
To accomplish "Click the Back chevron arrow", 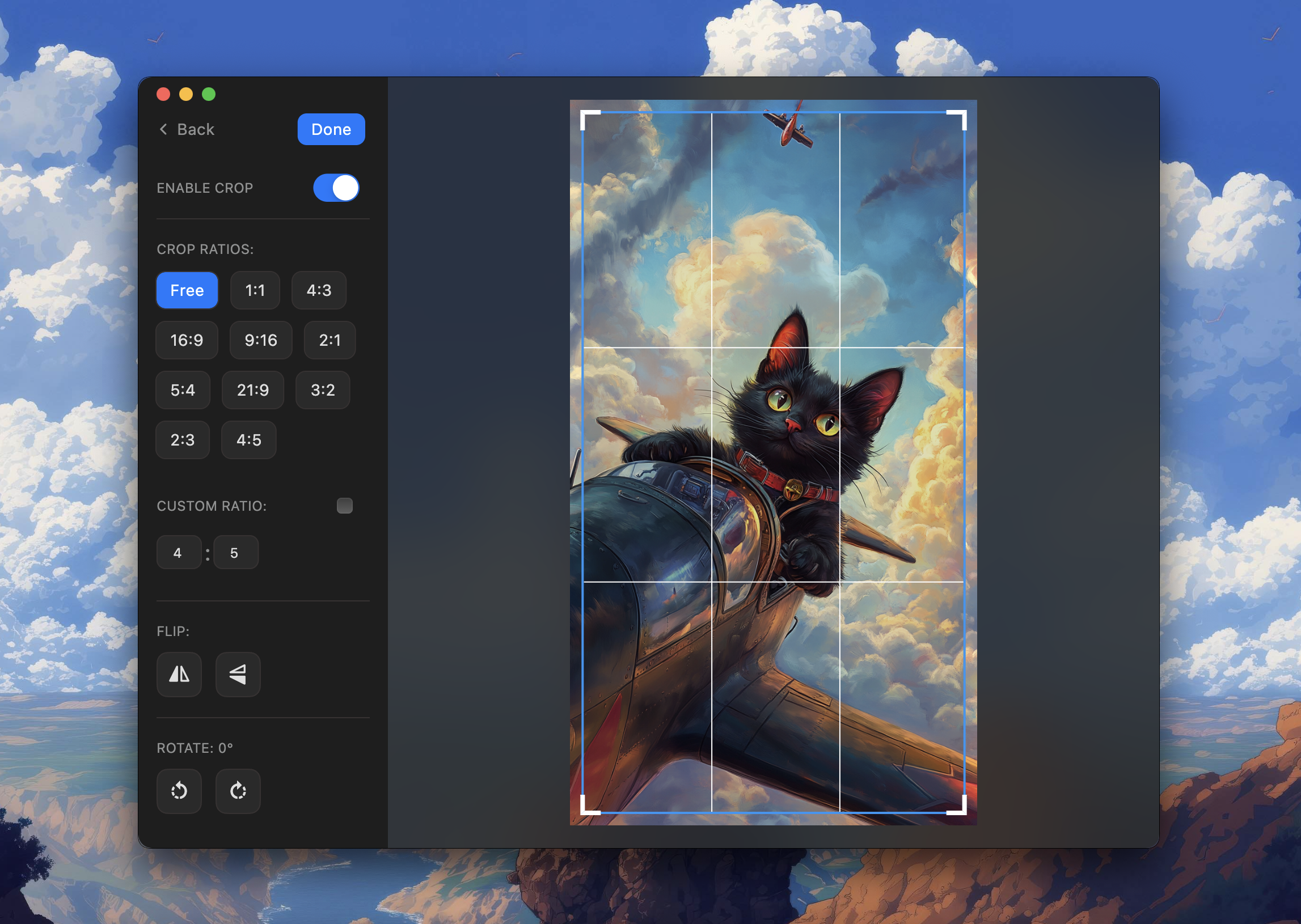I will pyautogui.click(x=163, y=129).
